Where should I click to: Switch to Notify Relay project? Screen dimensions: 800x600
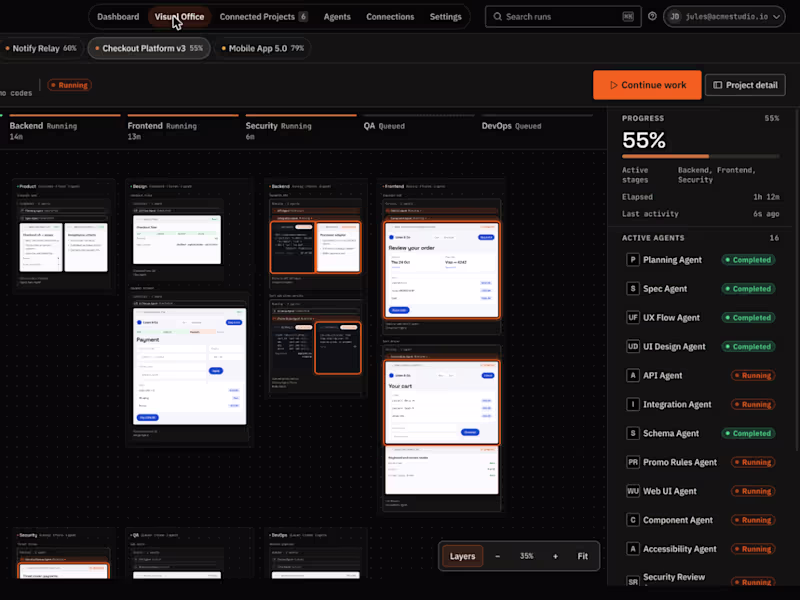tap(40, 48)
